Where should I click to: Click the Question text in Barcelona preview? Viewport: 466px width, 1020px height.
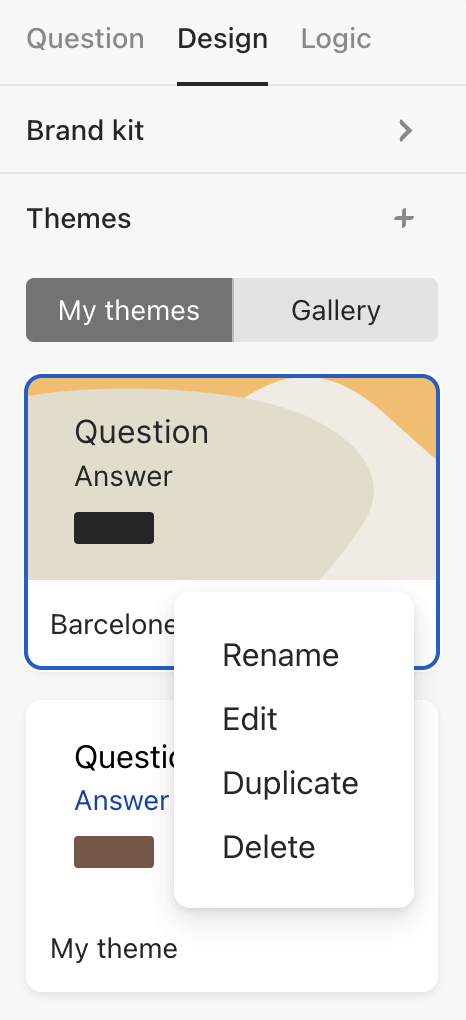point(141,432)
